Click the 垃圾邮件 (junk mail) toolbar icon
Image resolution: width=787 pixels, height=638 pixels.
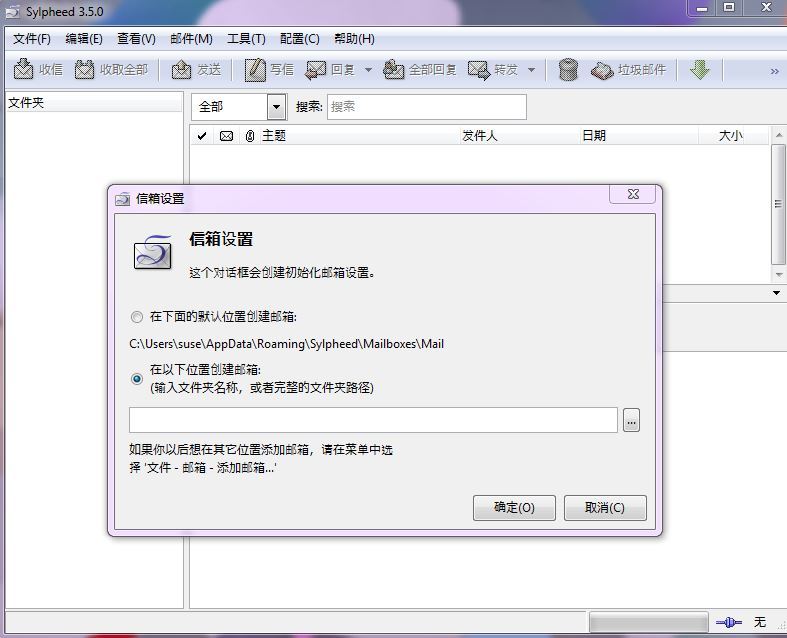click(x=602, y=70)
